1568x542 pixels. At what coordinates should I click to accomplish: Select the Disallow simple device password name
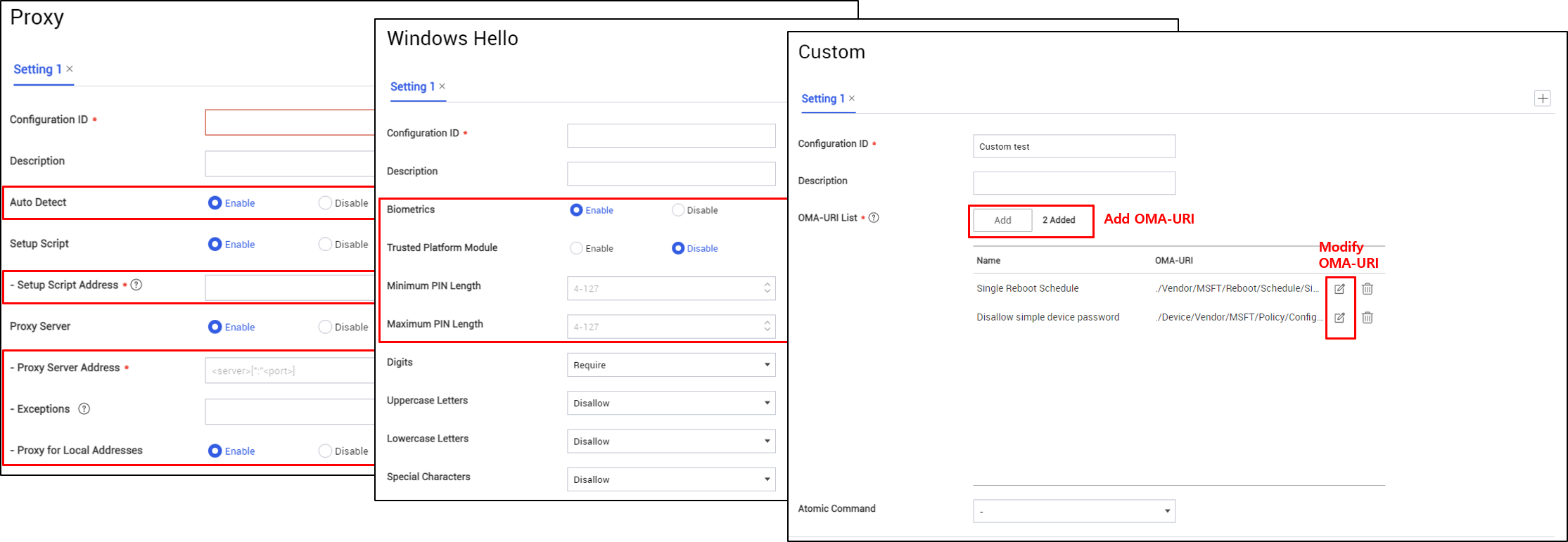(1047, 317)
